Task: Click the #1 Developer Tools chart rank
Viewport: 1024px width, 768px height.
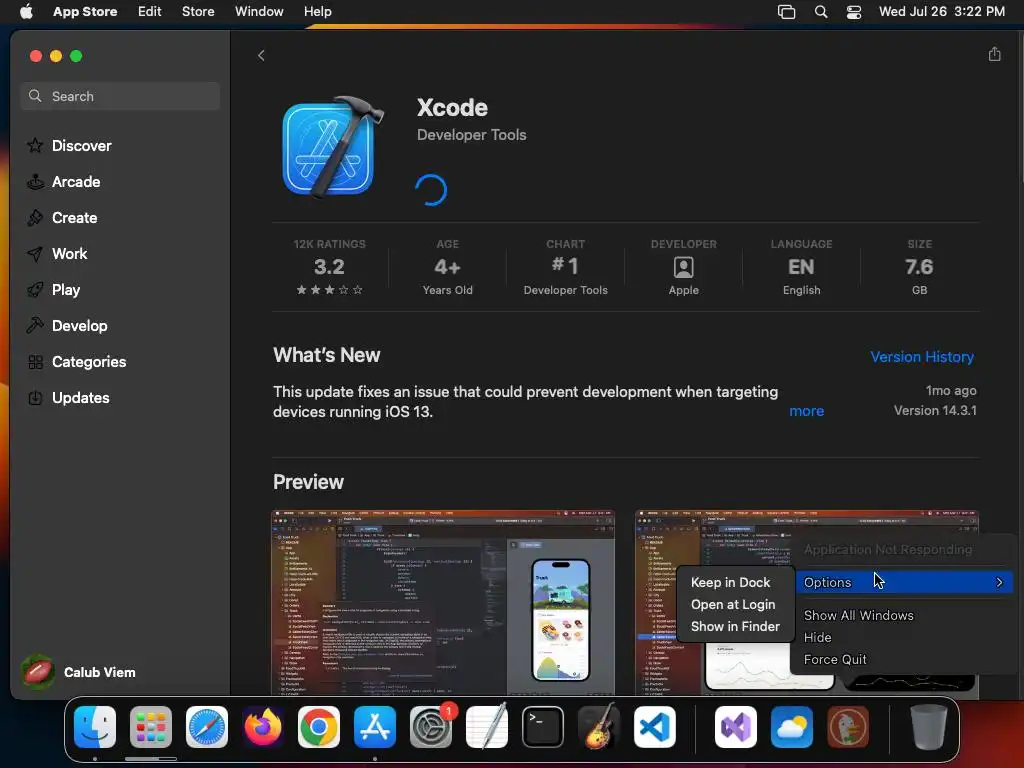Action: pyautogui.click(x=566, y=268)
